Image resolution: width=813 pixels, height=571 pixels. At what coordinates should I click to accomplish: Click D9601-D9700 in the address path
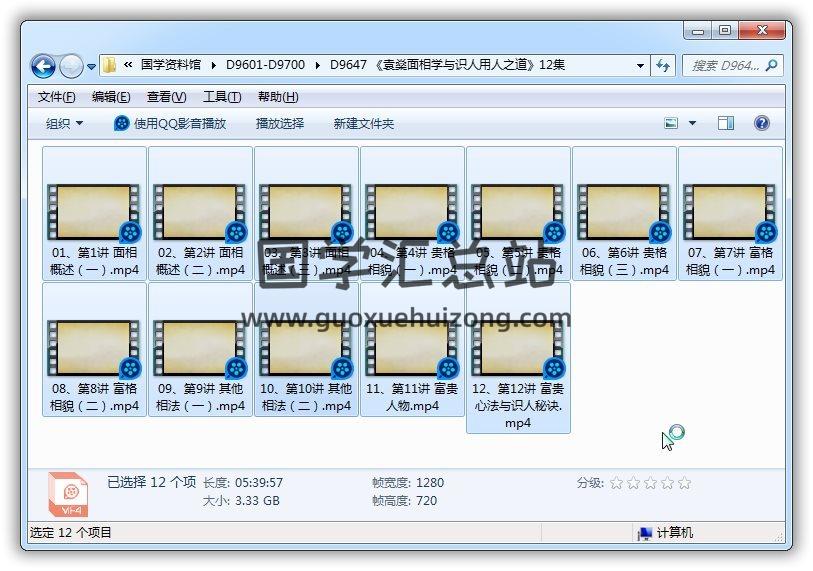click(x=265, y=65)
